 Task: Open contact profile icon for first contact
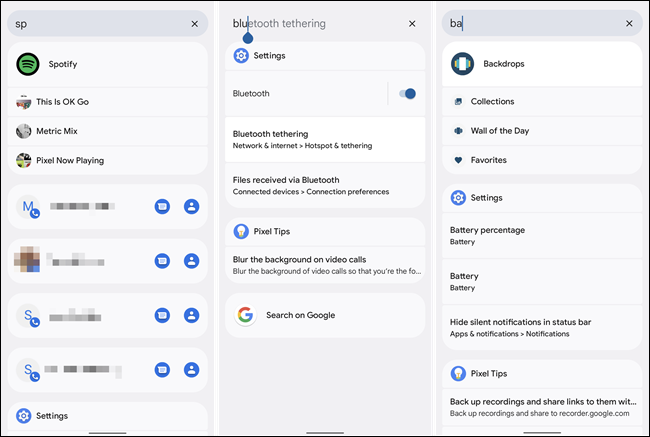point(192,206)
